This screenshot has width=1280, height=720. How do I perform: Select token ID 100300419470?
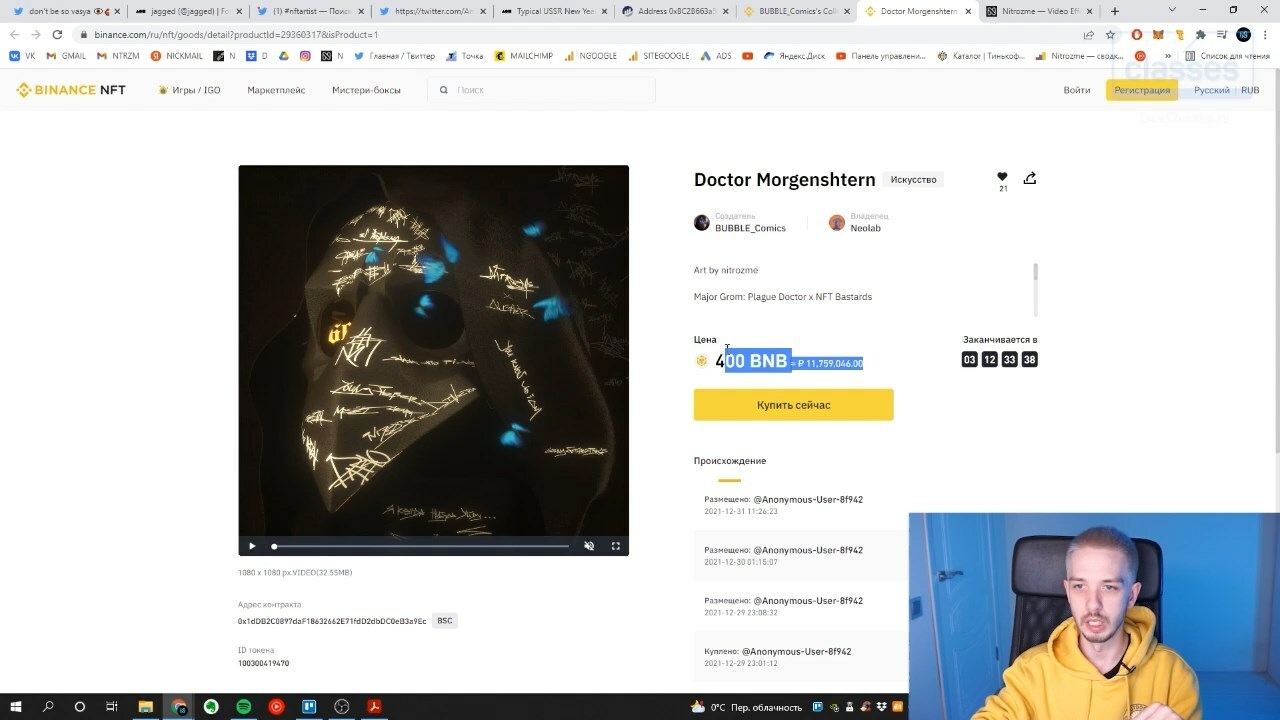click(263, 663)
